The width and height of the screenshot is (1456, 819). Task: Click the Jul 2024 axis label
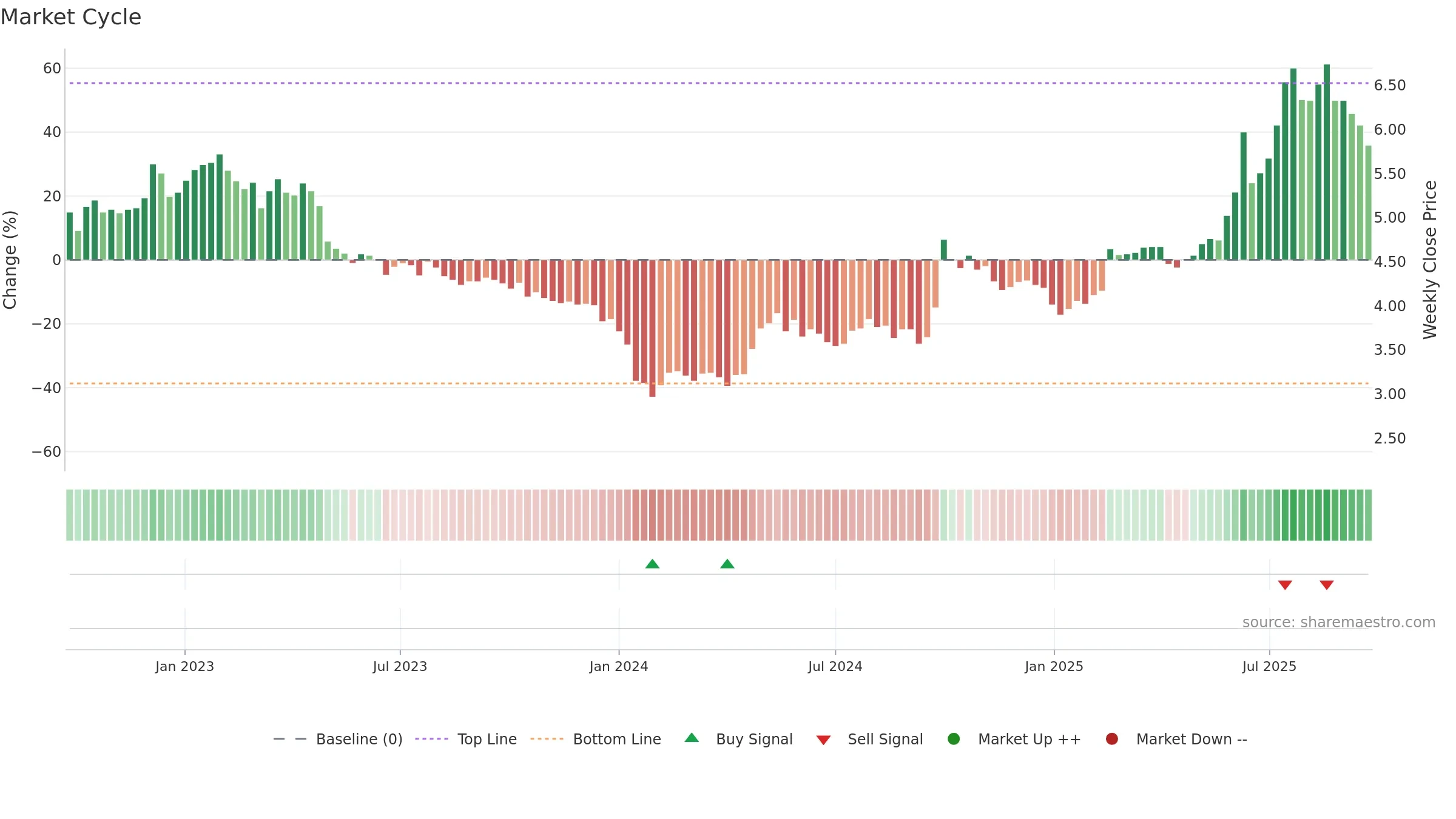coord(835,667)
